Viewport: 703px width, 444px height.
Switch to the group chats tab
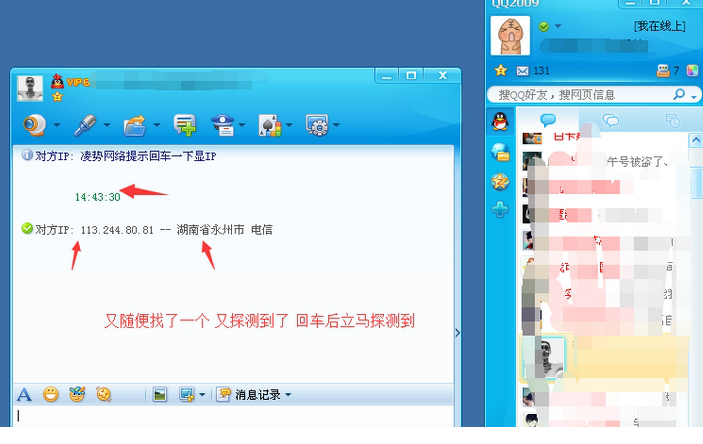(x=611, y=120)
